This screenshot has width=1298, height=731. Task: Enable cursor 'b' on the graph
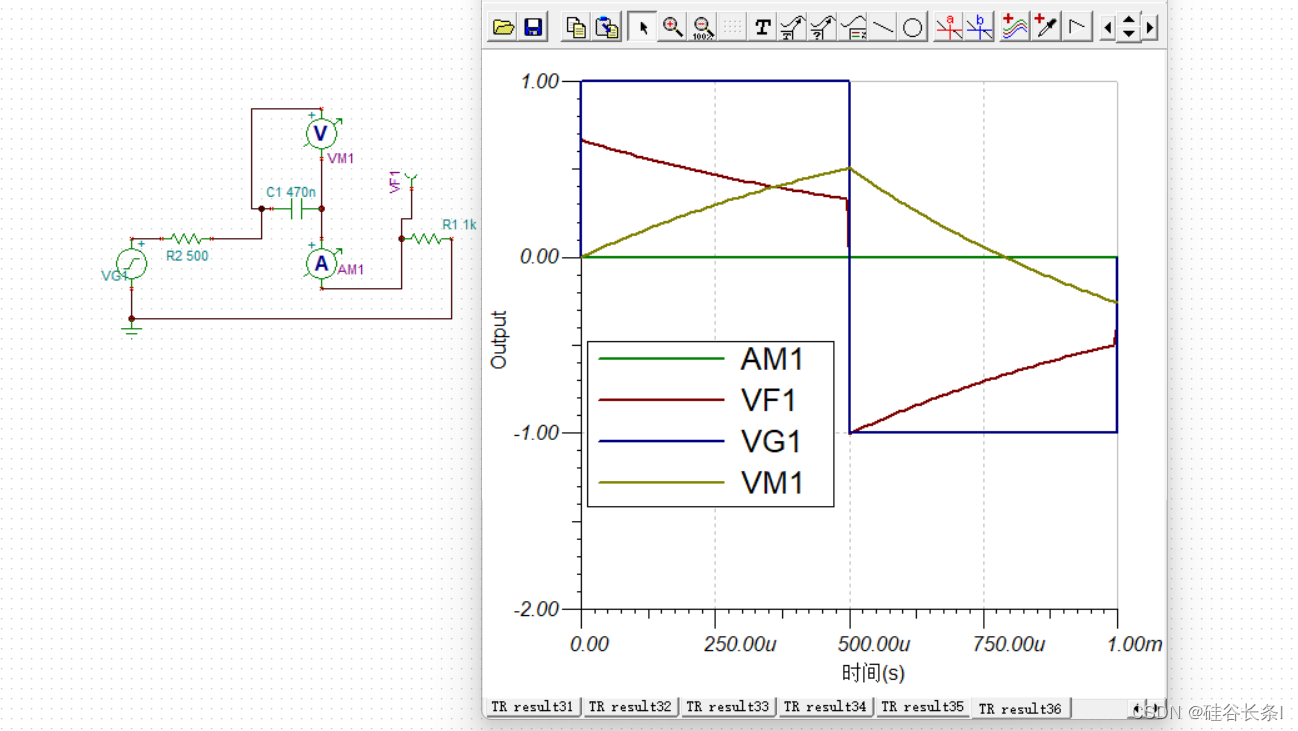(x=979, y=27)
